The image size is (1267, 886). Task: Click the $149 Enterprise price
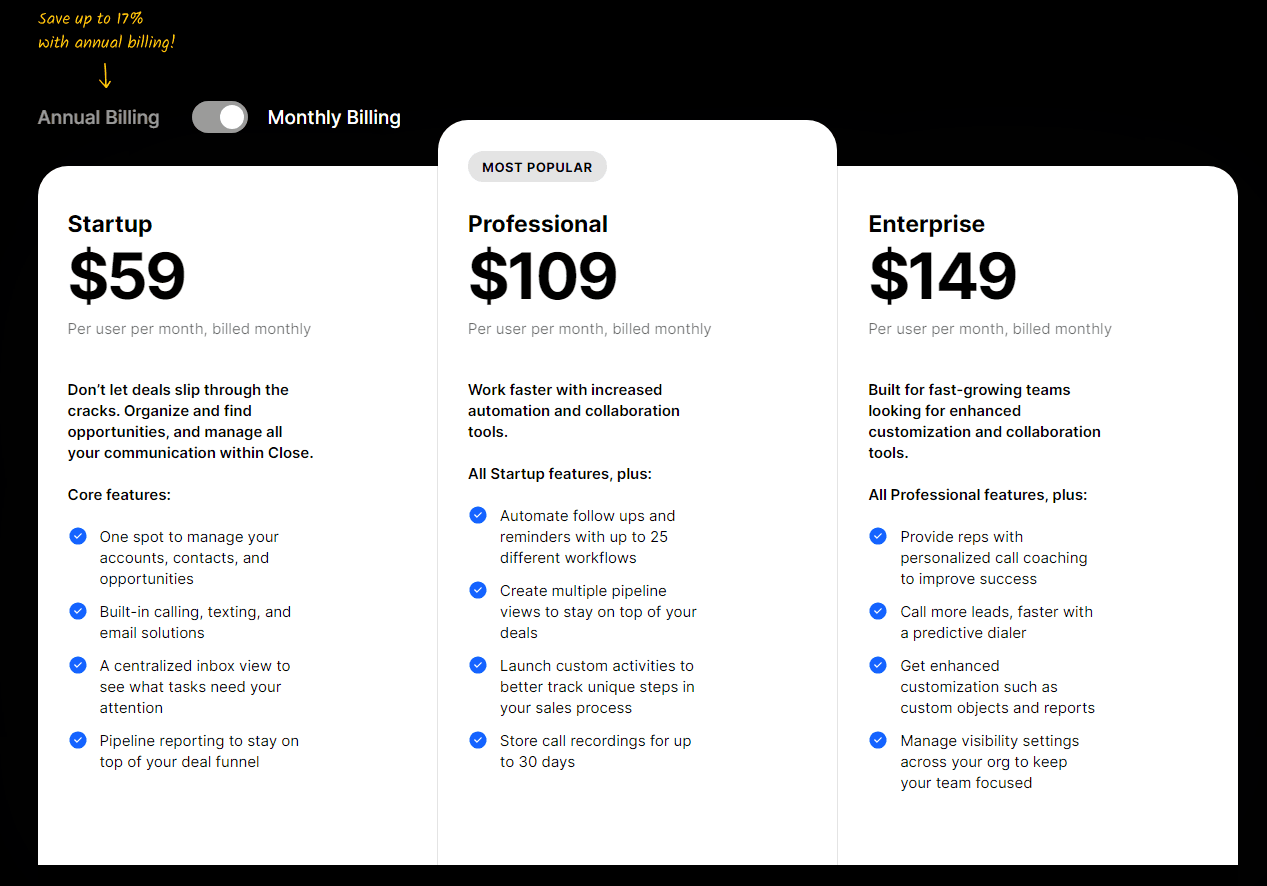click(x=942, y=277)
